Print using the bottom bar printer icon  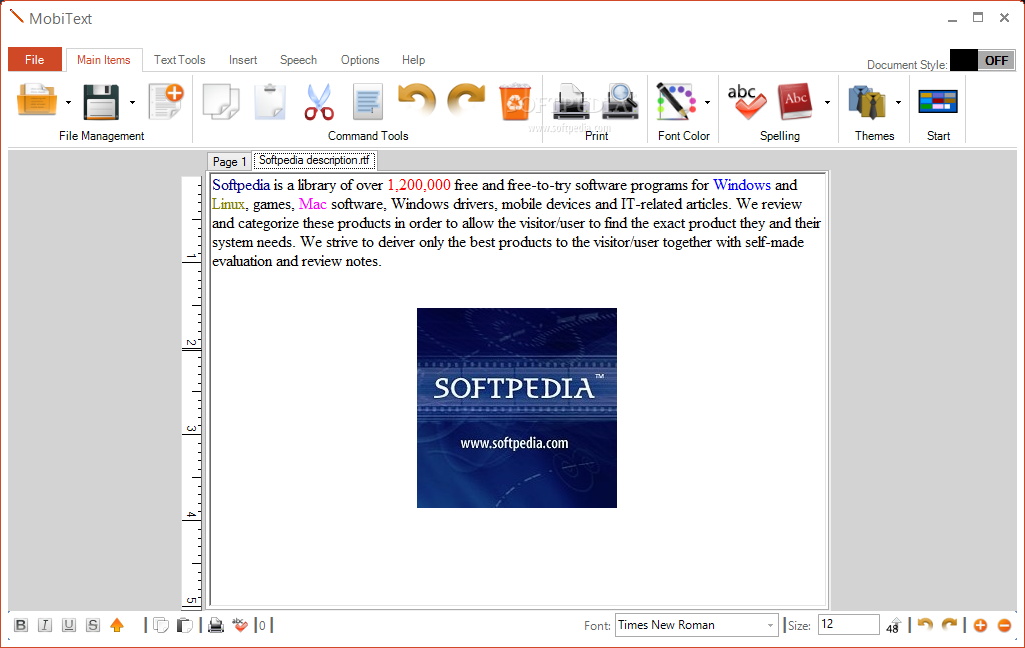(x=216, y=626)
